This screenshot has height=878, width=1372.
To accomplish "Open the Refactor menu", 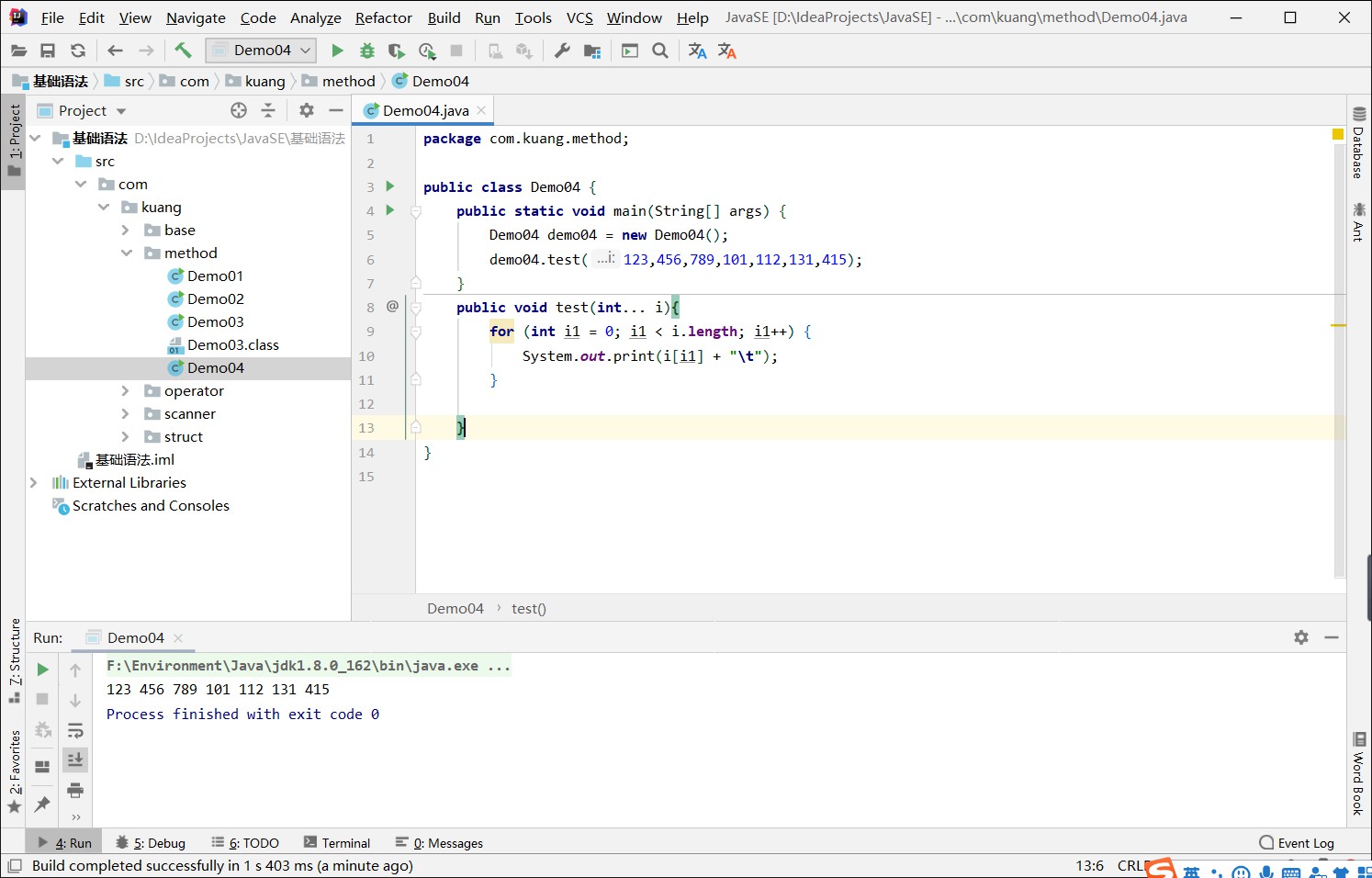I will 383,17.
